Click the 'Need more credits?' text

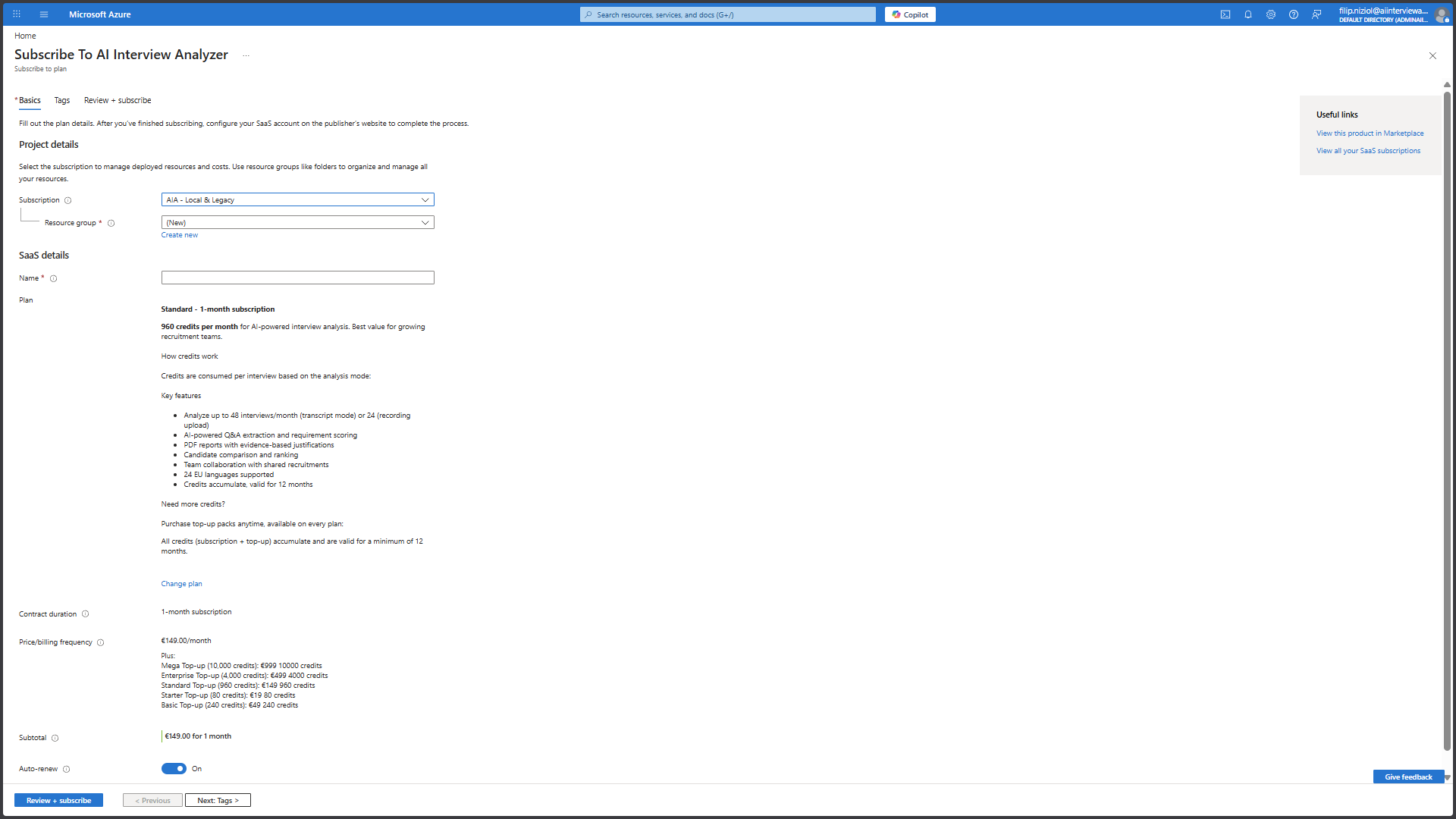tap(193, 504)
